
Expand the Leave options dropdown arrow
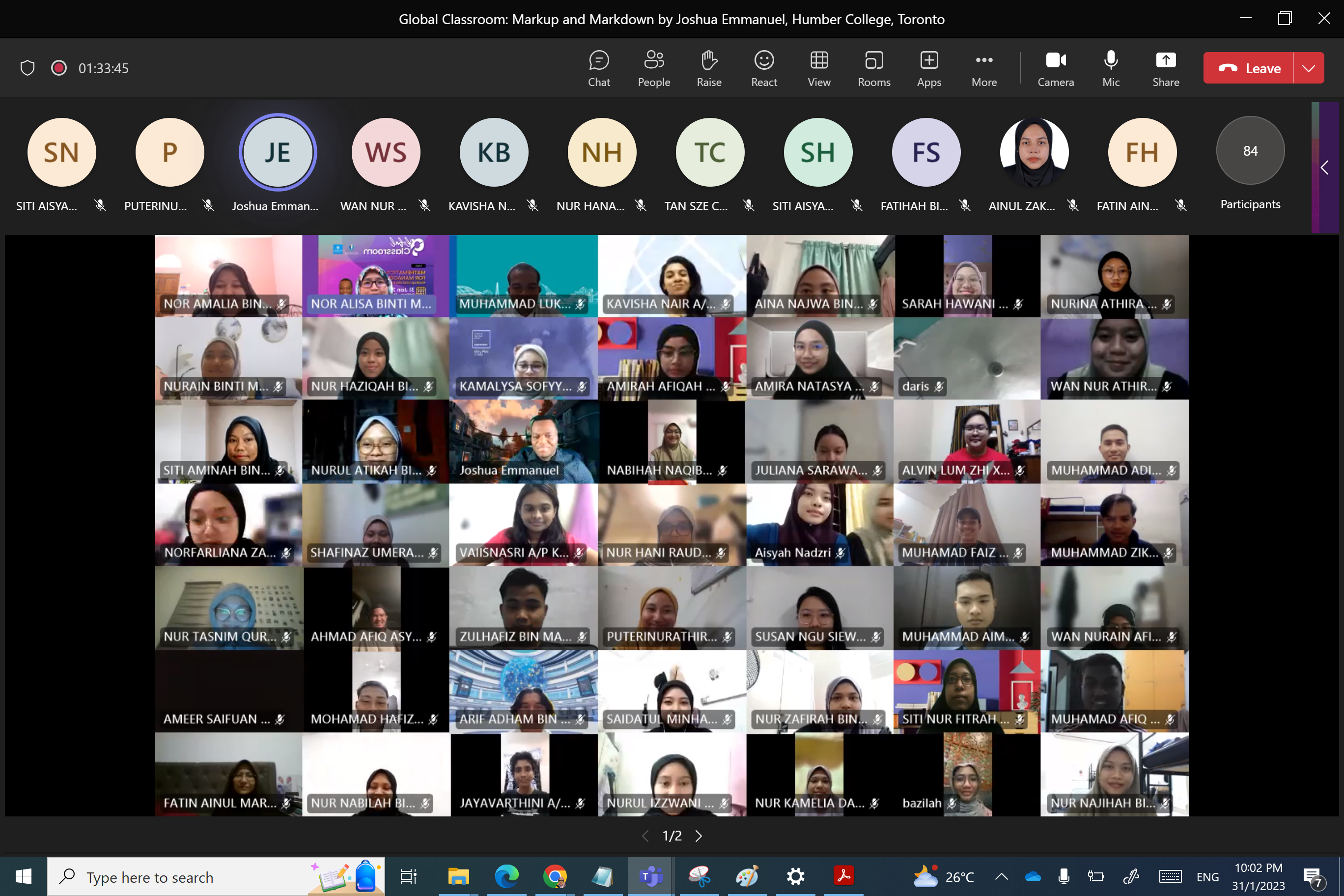coord(1309,68)
